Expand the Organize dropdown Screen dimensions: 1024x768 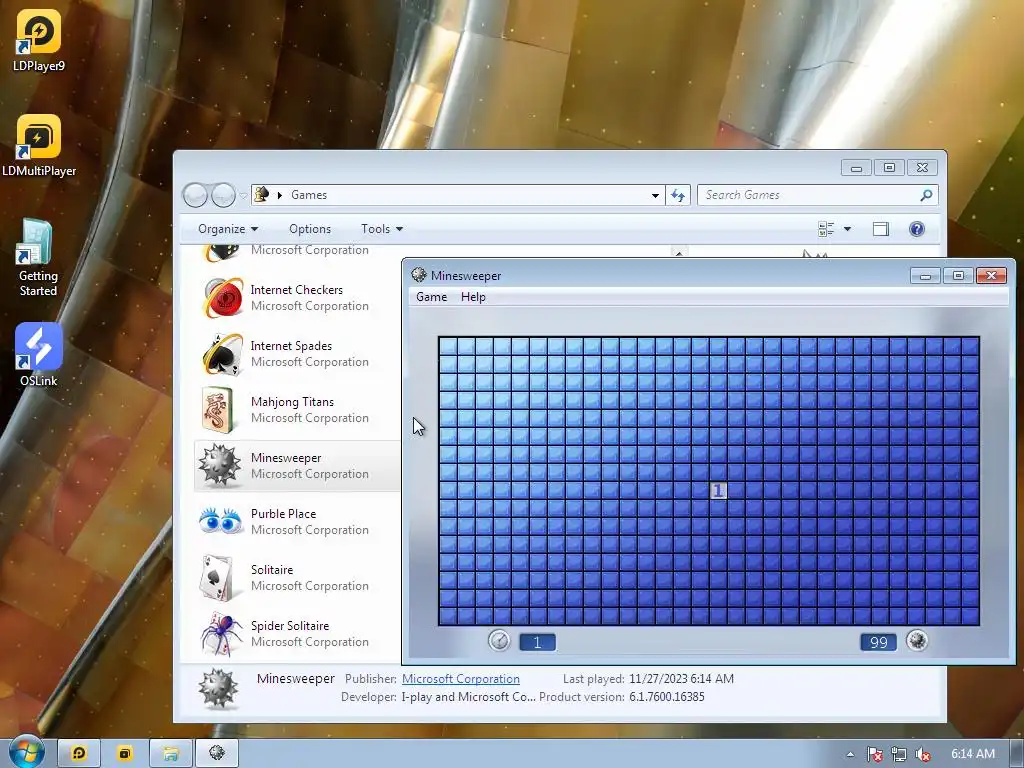point(228,229)
